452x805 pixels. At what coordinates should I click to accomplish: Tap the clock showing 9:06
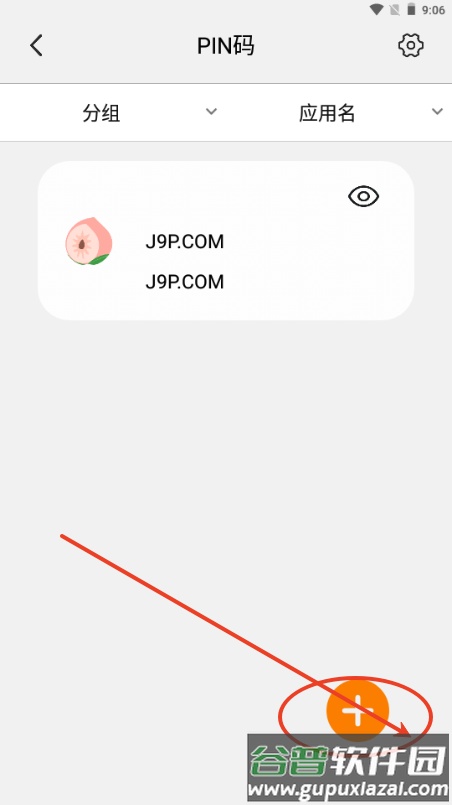click(x=433, y=10)
